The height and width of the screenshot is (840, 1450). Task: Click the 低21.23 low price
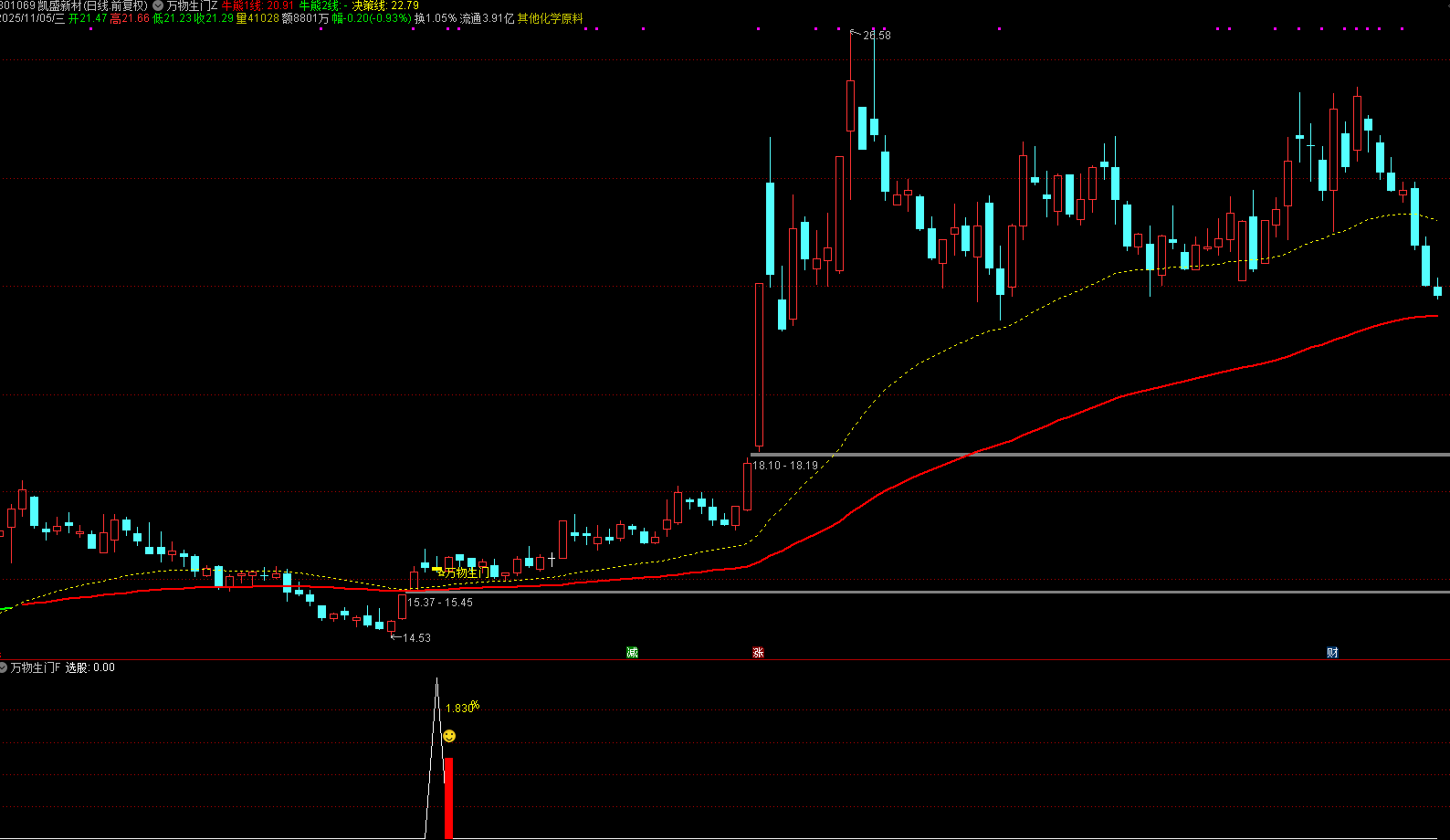tap(172, 18)
